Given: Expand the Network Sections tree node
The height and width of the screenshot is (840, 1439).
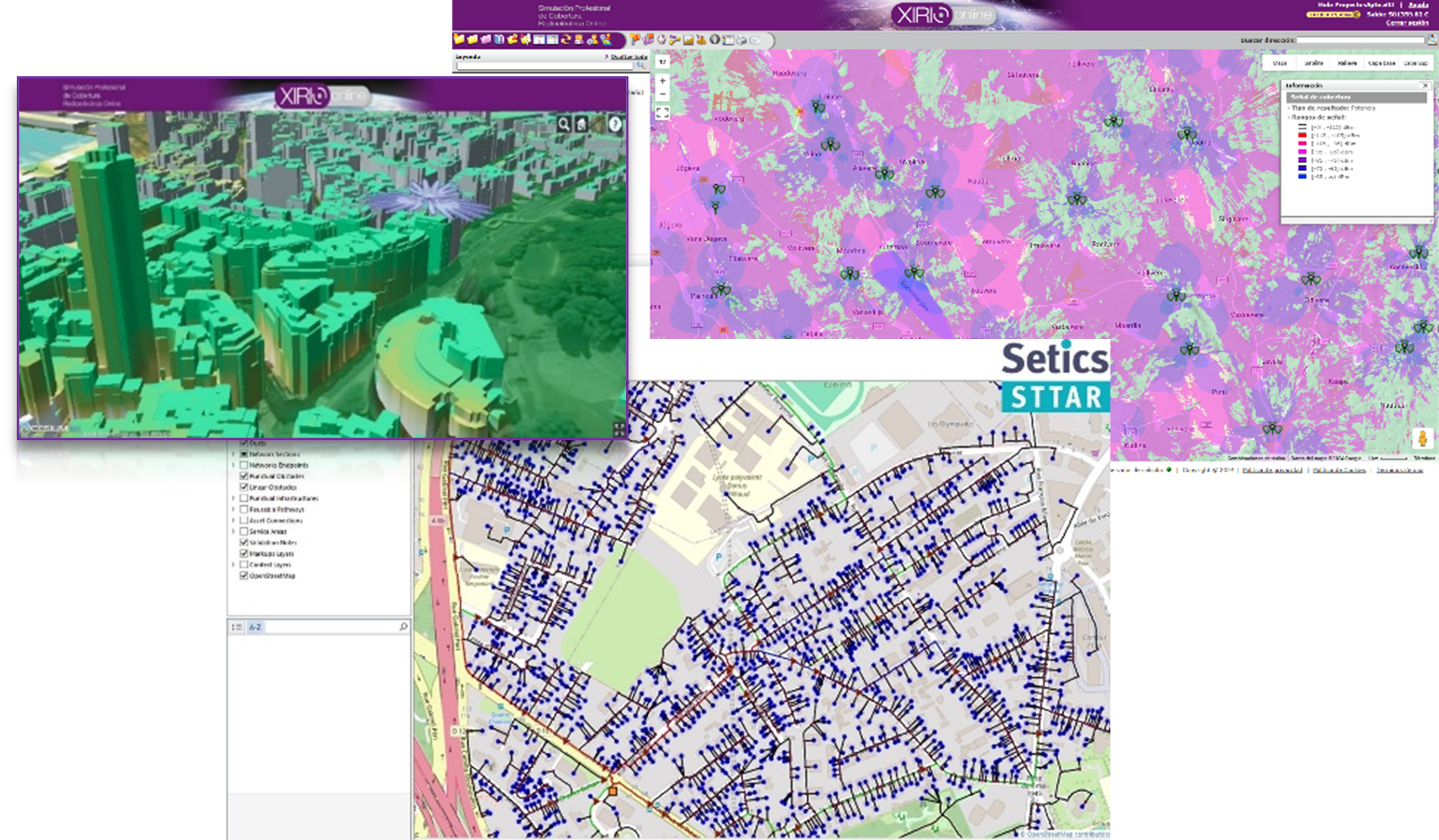Looking at the screenshot, I should [234, 455].
